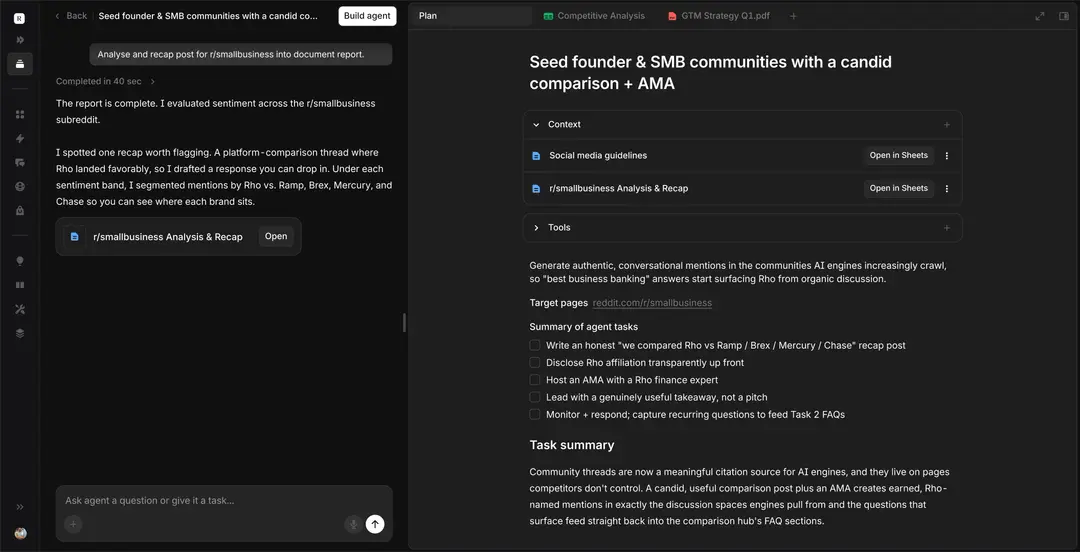
Task: Open r/smallbusiness Analysis & Recap from chat
Action: [x=276, y=236]
